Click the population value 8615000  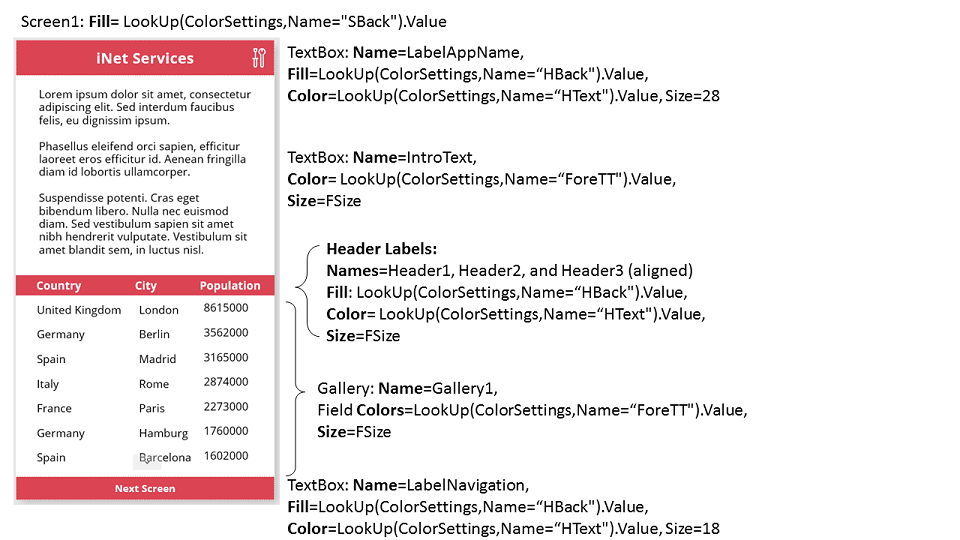[x=225, y=308]
